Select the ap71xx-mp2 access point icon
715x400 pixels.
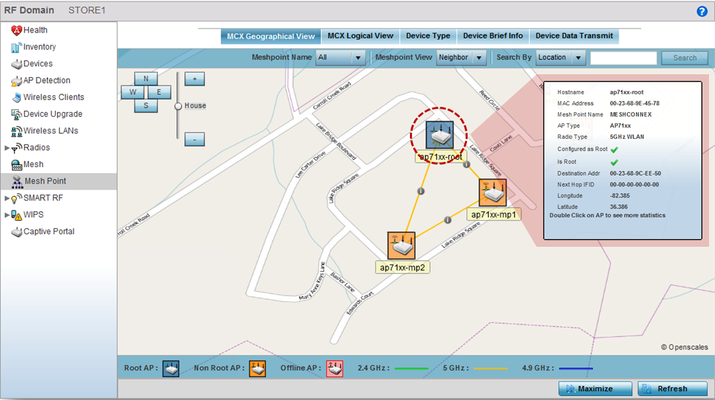(x=401, y=245)
